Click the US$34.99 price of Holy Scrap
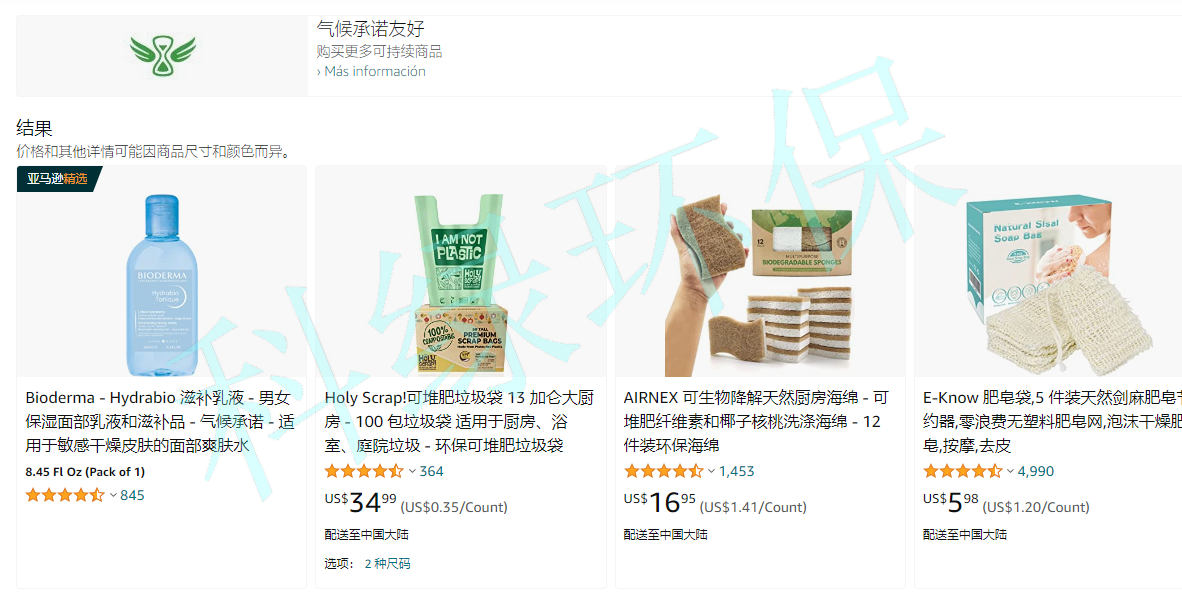Viewport: 1182px width, 592px height. click(360, 502)
